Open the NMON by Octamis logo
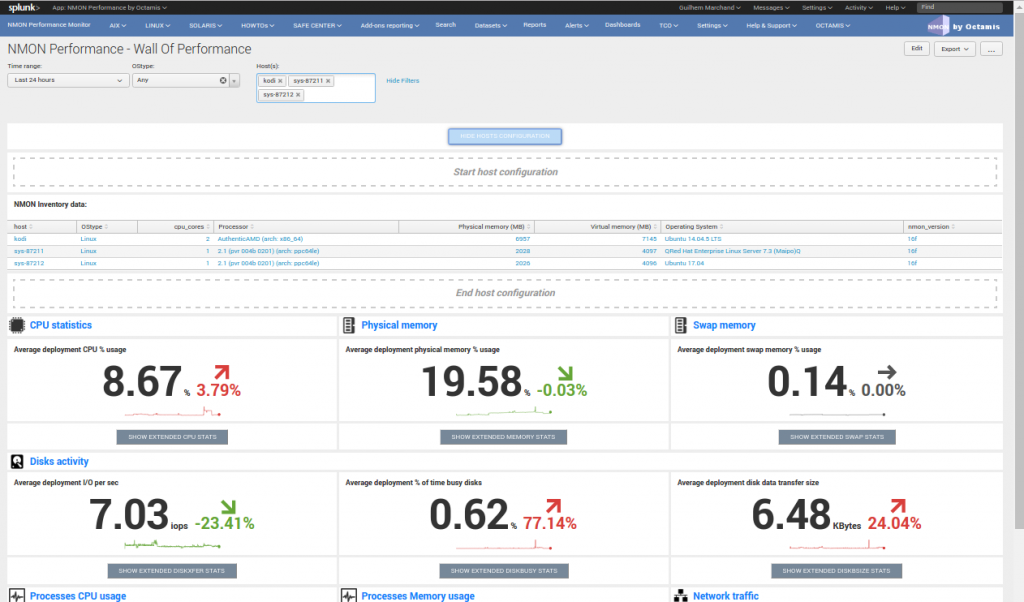 [x=965, y=25]
